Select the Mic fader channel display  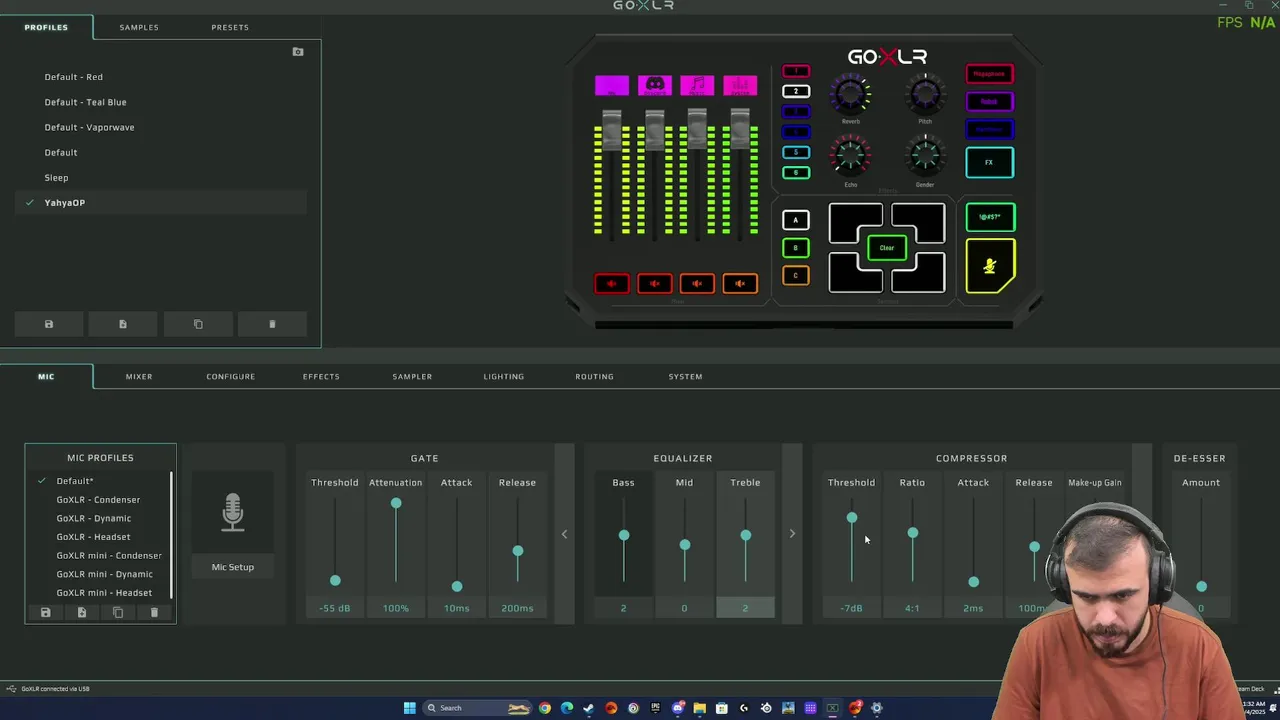(x=612, y=86)
